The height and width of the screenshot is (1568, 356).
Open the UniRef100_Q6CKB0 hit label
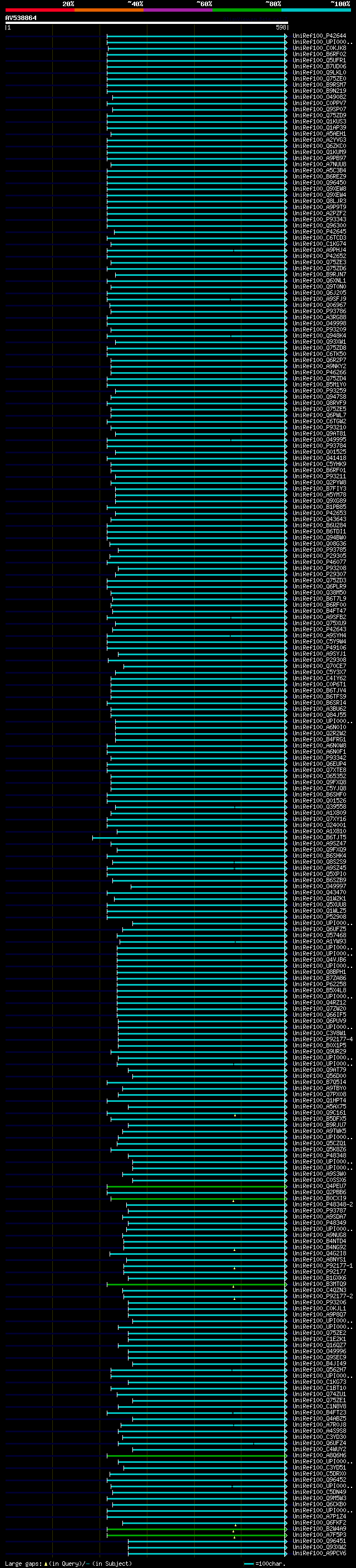pos(319,1504)
